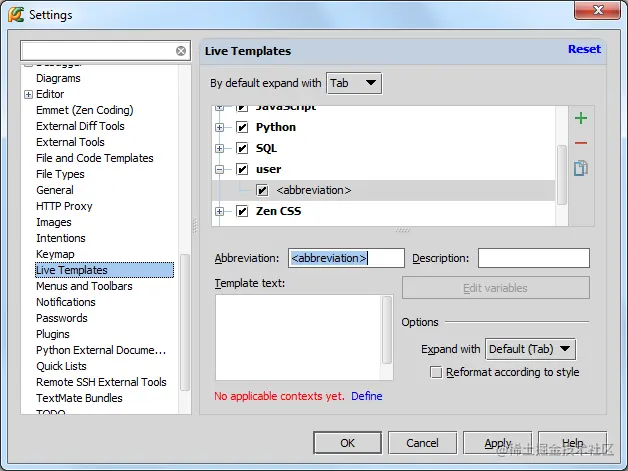Click the templates tree vertical scrollbar
This screenshot has height=471, width=628.
coord(562,175)
